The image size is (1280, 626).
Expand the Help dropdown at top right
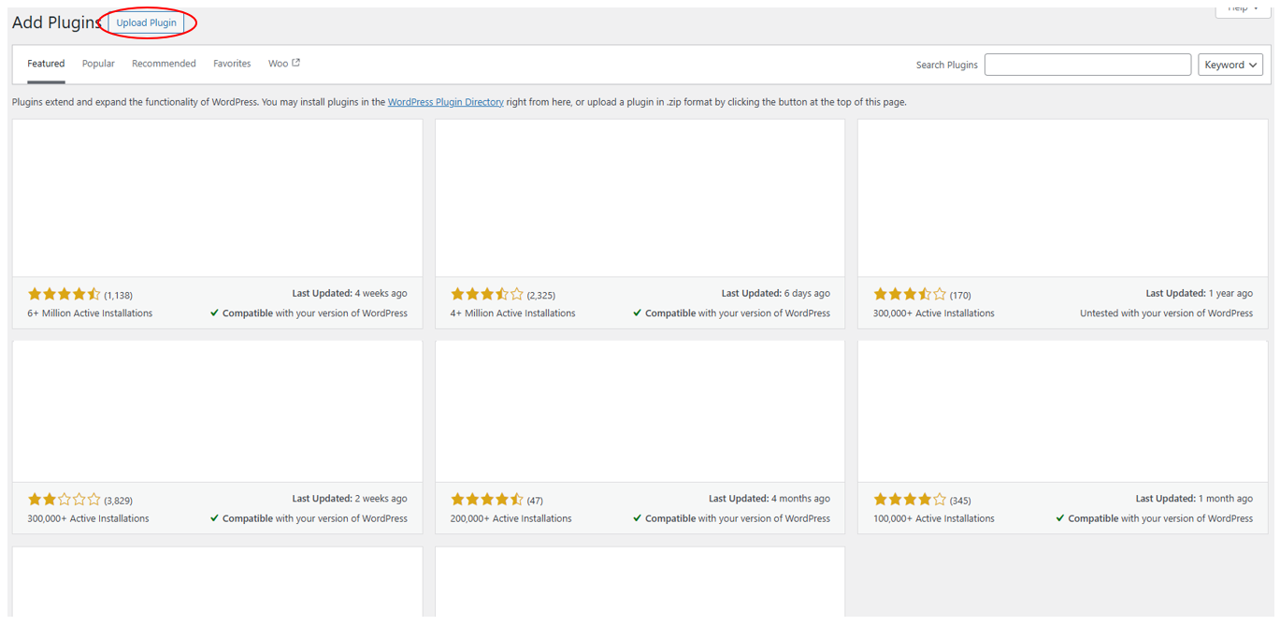[1243, 8]
